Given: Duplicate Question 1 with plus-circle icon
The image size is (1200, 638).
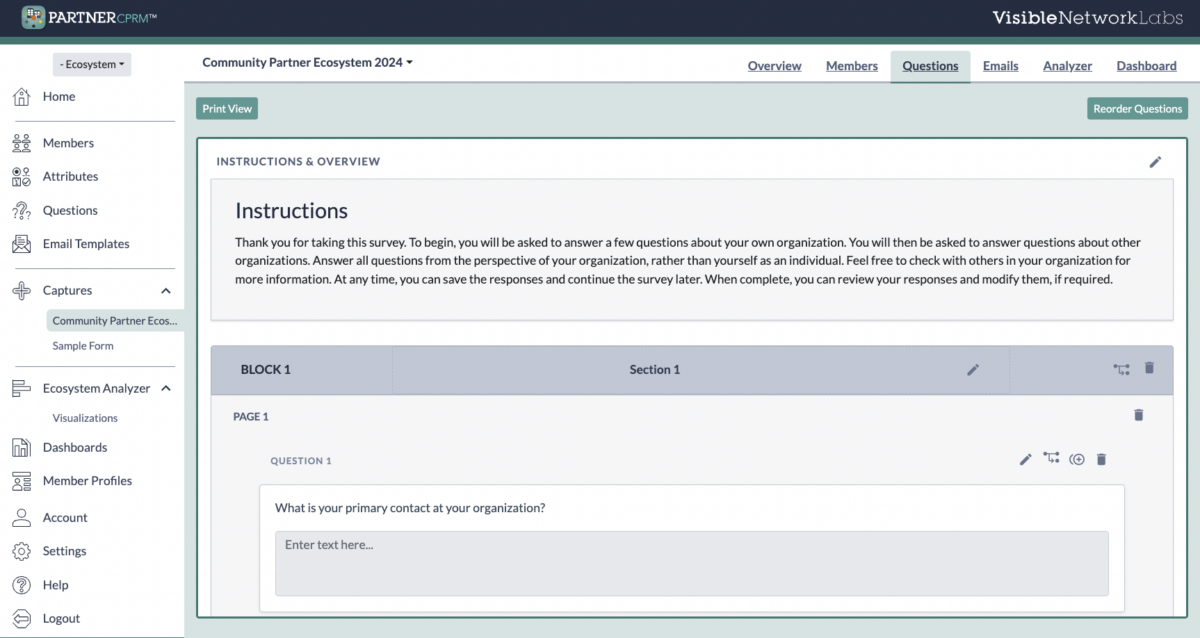Looking at the screenshot, I should click(x=1077, y=460).
